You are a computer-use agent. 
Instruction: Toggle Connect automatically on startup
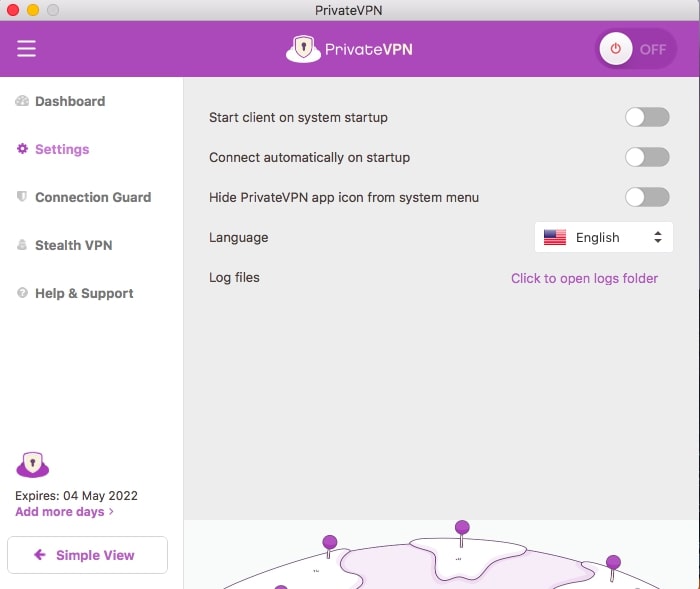click(x=647, y=157)
